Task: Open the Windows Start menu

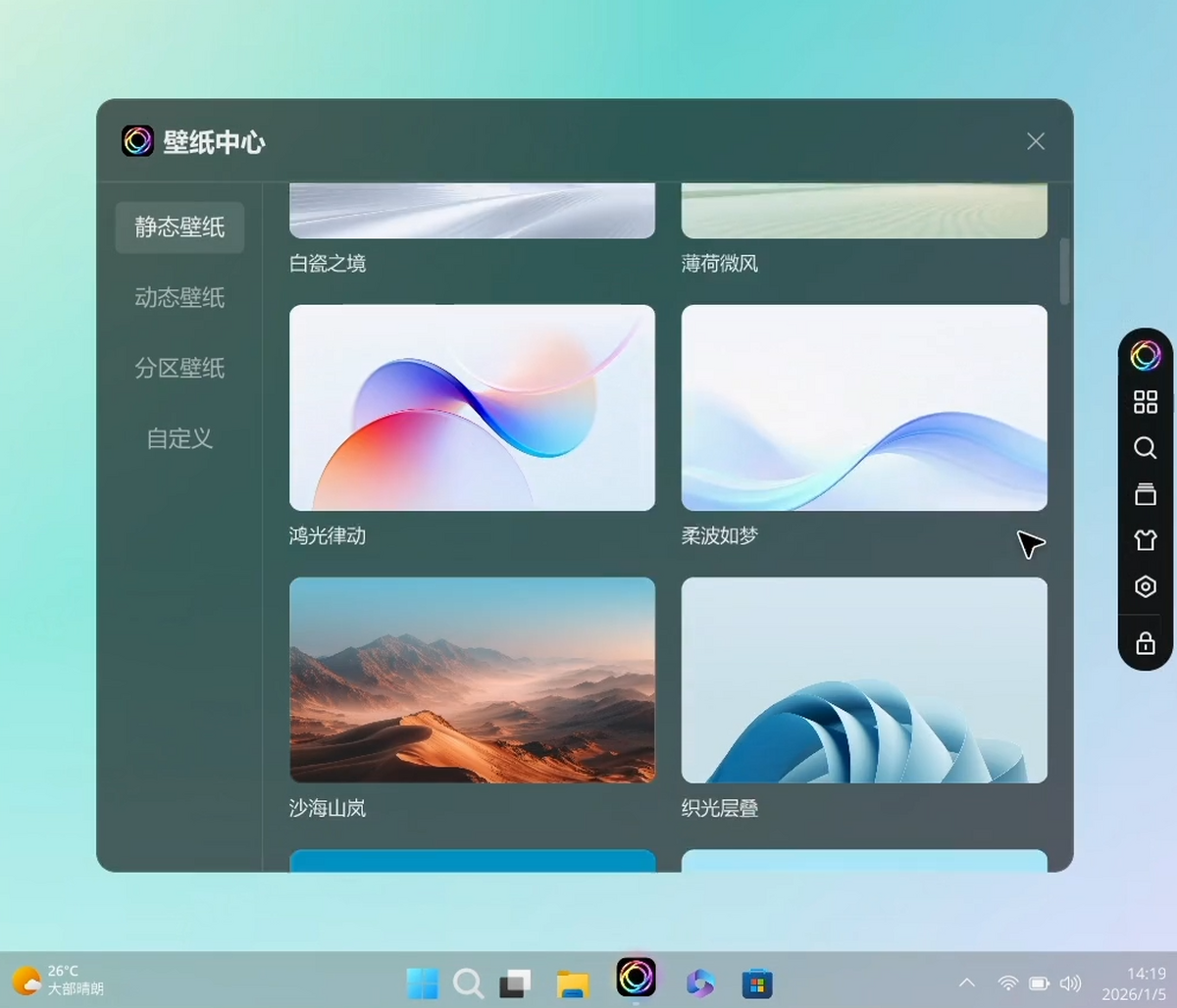Action: (423, 983)
